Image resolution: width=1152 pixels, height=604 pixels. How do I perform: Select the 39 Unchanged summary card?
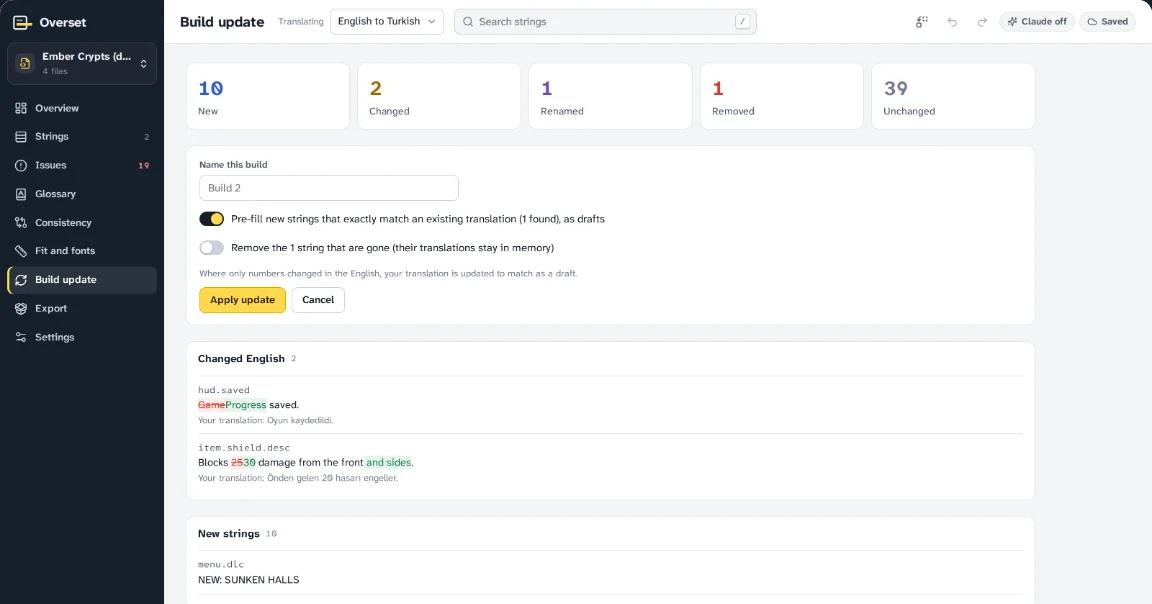coord(953,96)
